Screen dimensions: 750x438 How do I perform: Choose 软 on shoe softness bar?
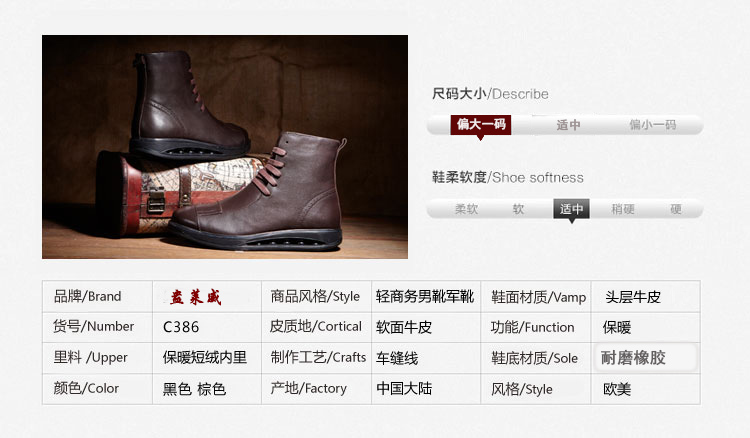[x=518, y=209]
